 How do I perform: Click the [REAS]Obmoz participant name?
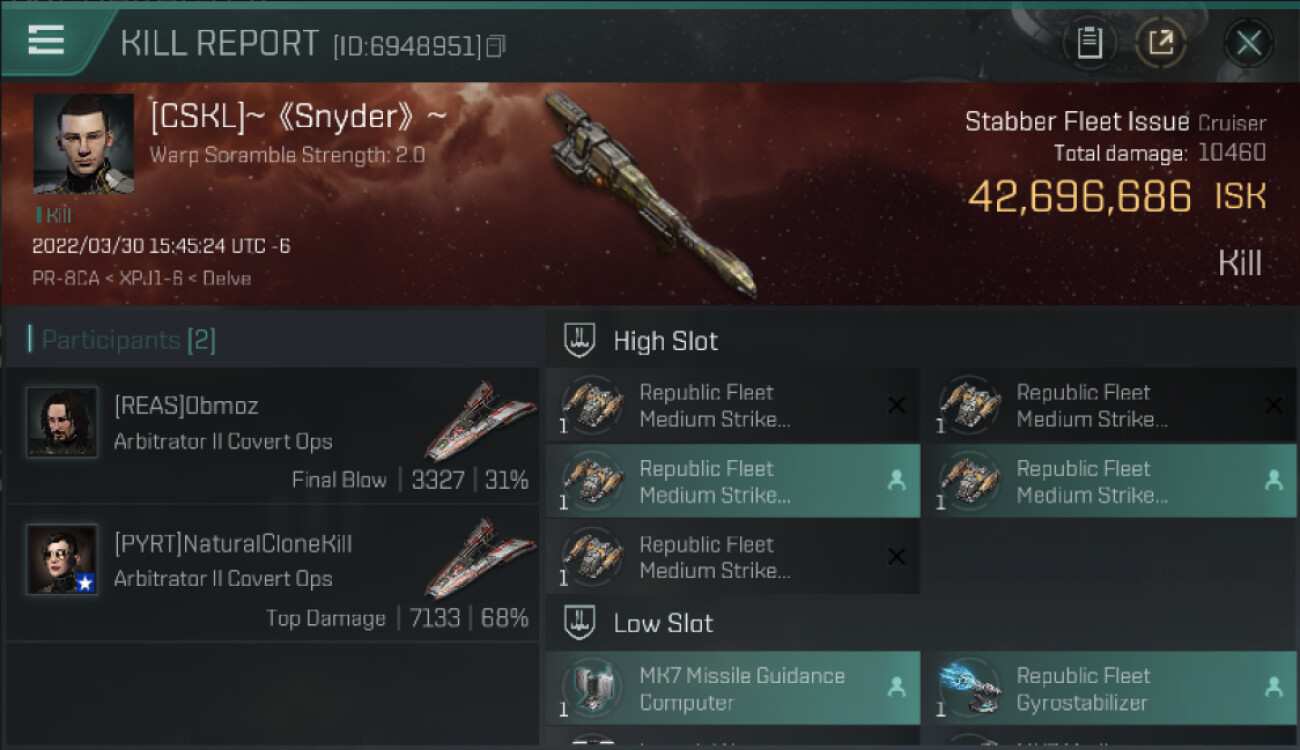186,406
